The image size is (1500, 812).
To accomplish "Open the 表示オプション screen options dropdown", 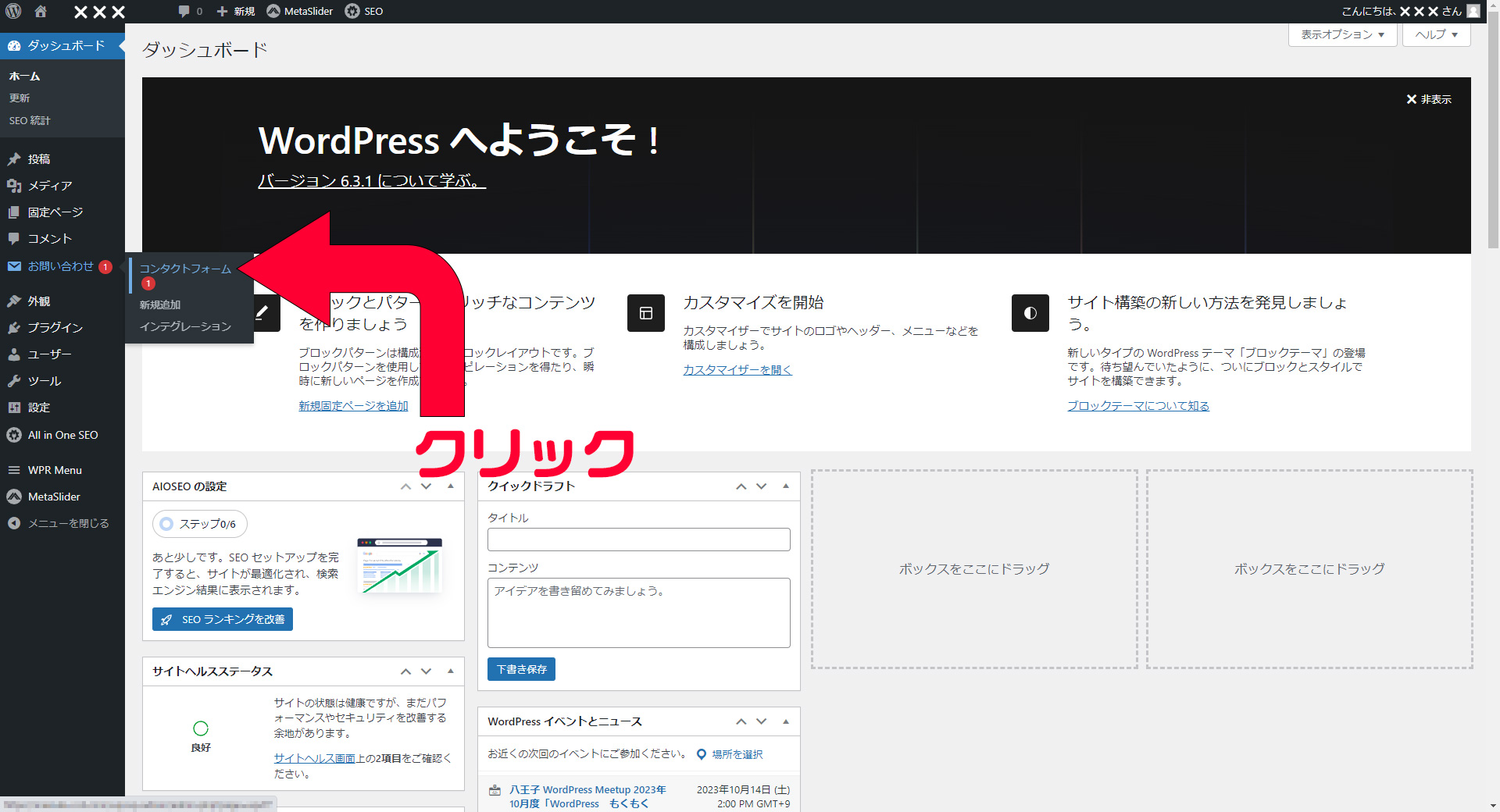I will tap(1342, 34).
